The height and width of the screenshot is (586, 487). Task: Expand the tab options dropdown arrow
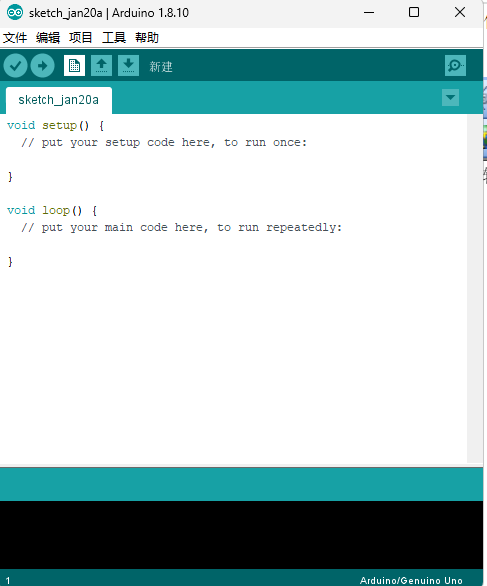pos(450,98)
